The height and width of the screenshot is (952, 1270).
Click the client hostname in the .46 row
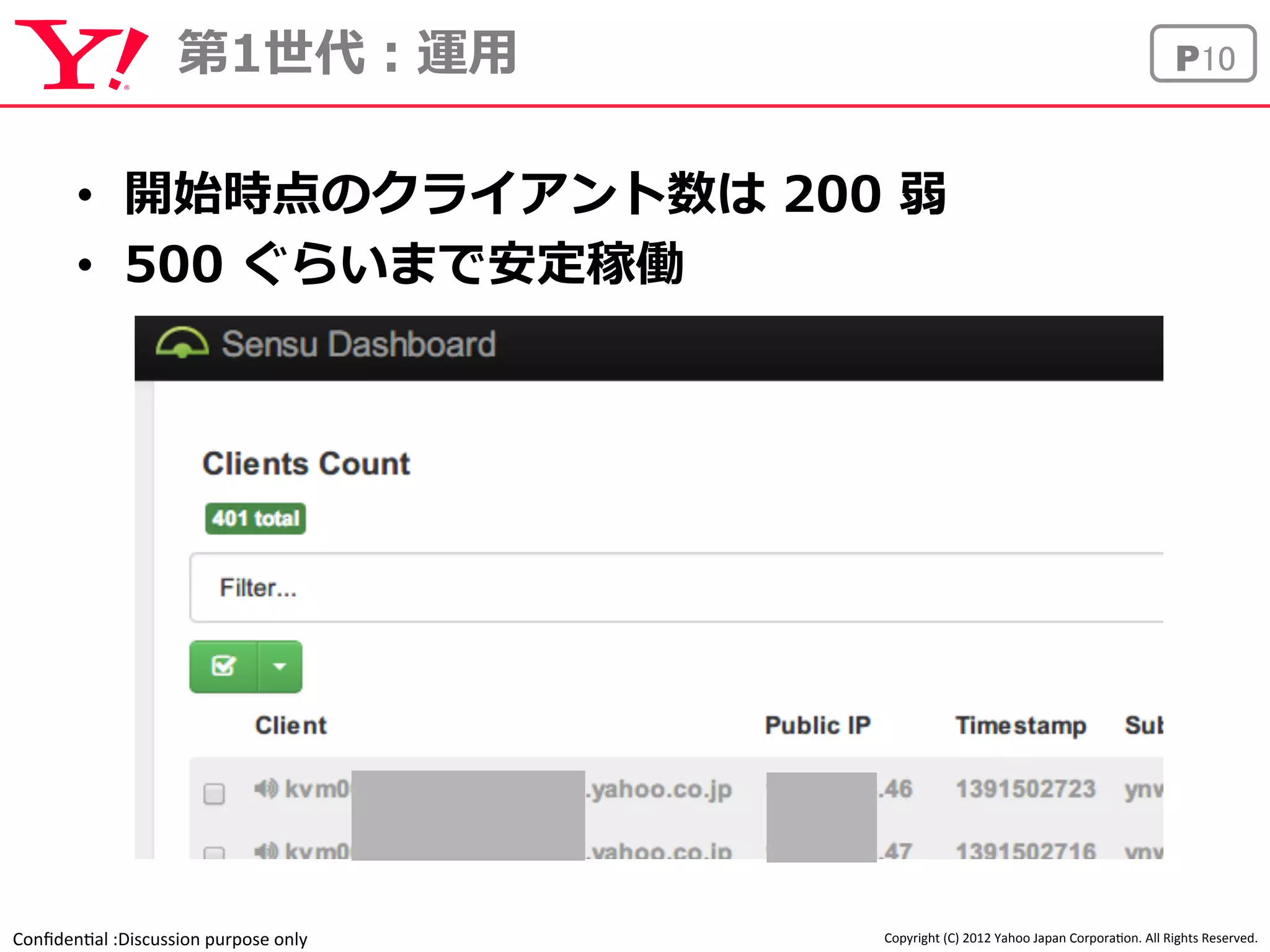coord(508,789)
